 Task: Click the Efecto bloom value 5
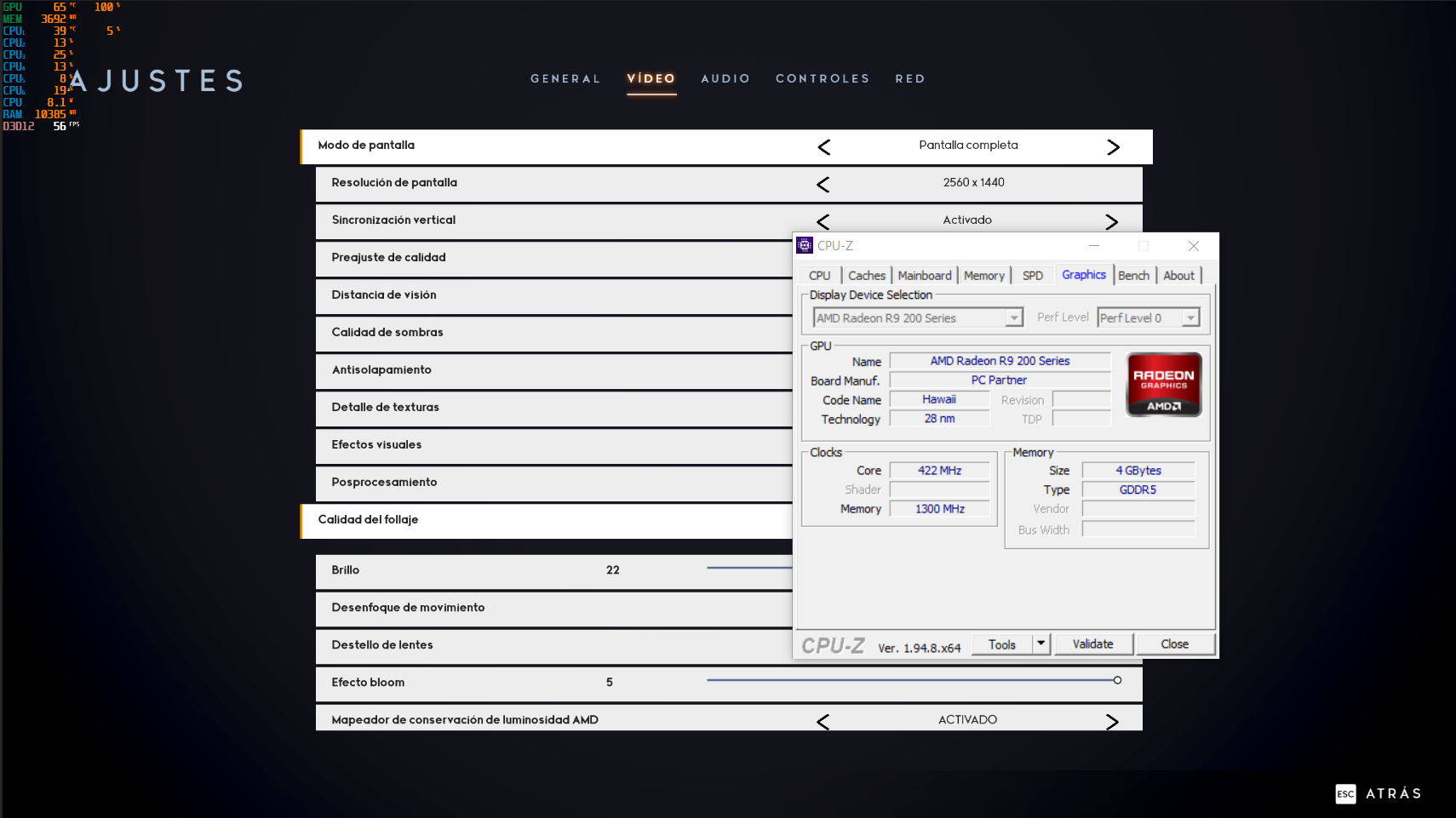click(610, 683)
